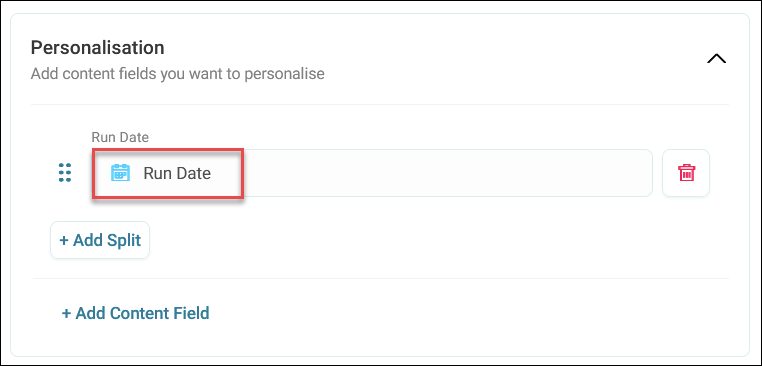
Task: Add a new split with Add Split
Action: (100, 240)
